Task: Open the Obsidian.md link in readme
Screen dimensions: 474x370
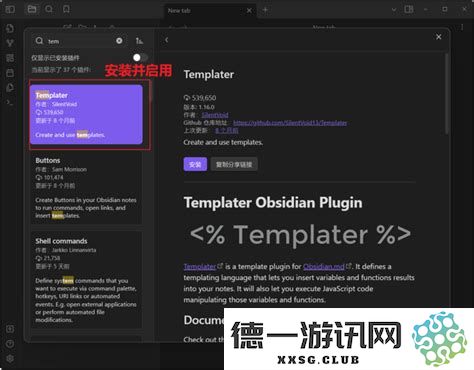Action: pos(324,267)
